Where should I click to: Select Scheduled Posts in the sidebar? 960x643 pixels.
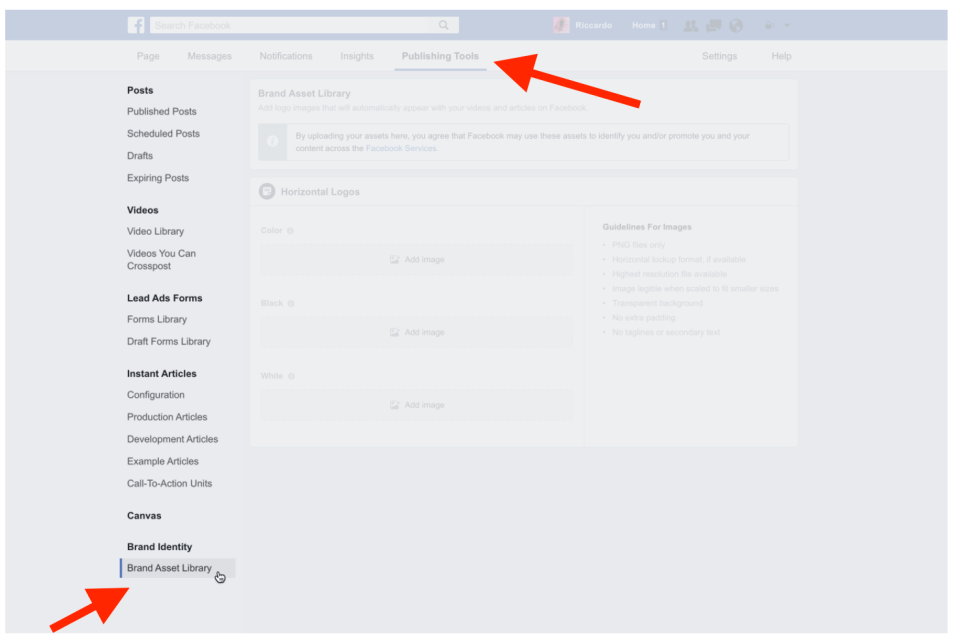click(x=163, y=134)
